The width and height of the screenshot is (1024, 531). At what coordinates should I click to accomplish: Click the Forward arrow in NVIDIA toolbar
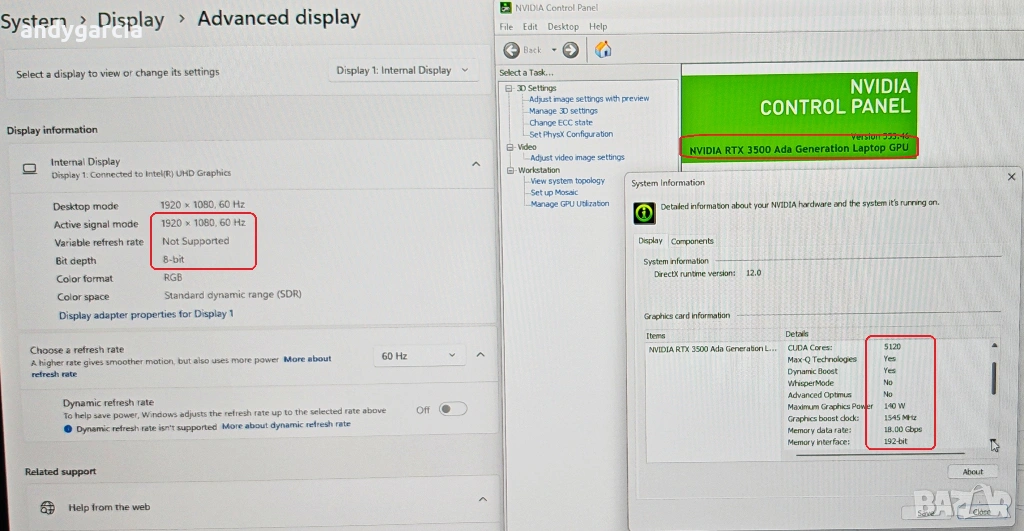pos(570,50)
